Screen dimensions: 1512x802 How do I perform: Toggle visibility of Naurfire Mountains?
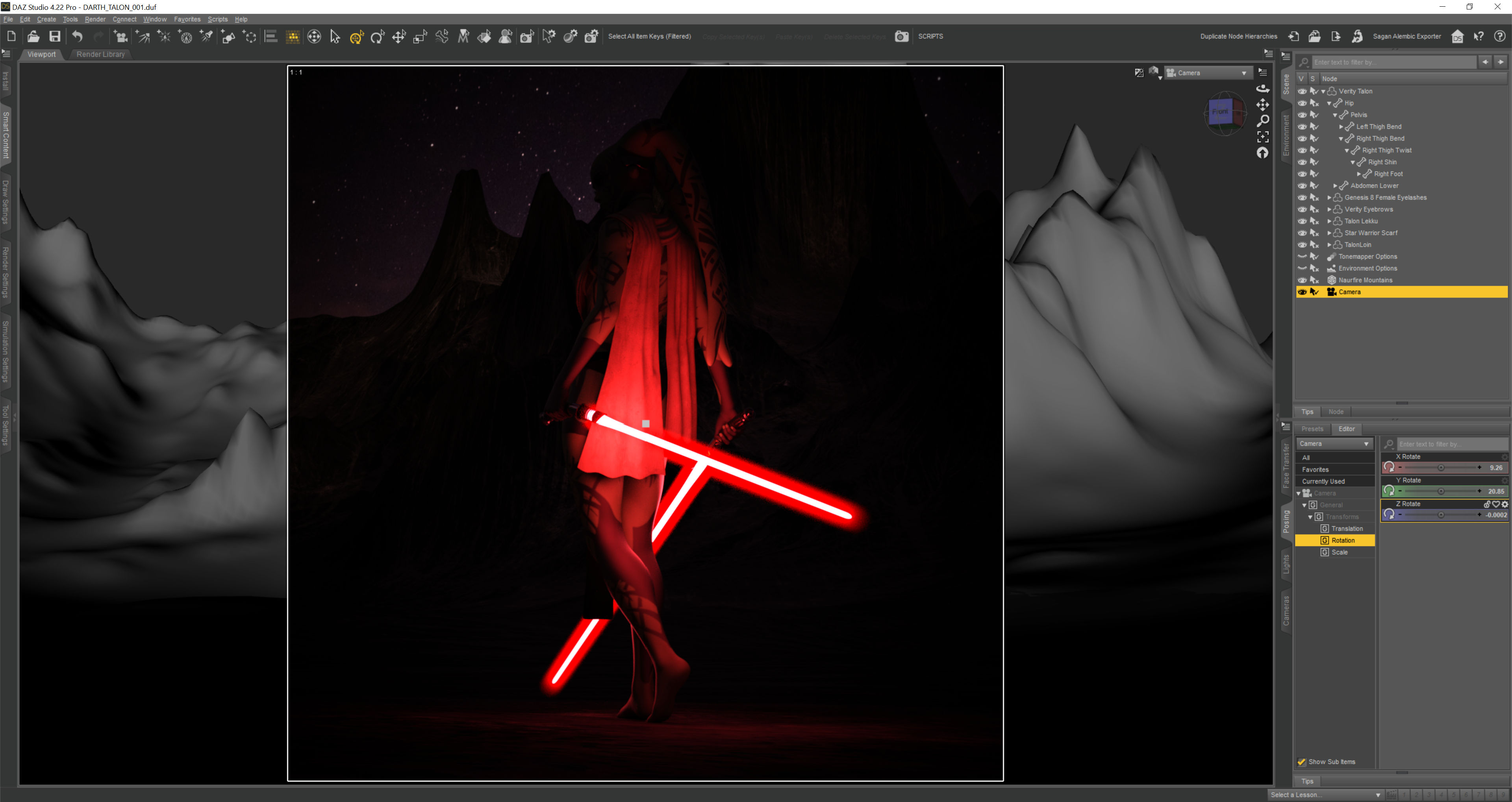pos(1303,280)
